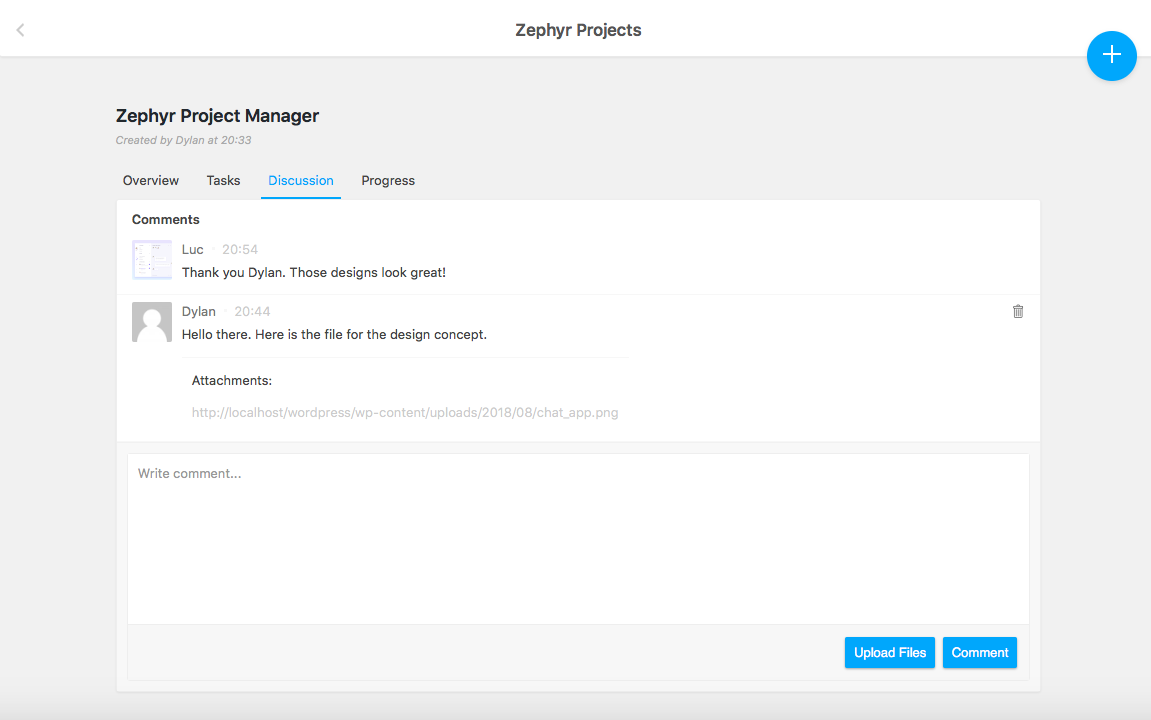
Task: Switch to the Overview tab
Action: [151, 181]
